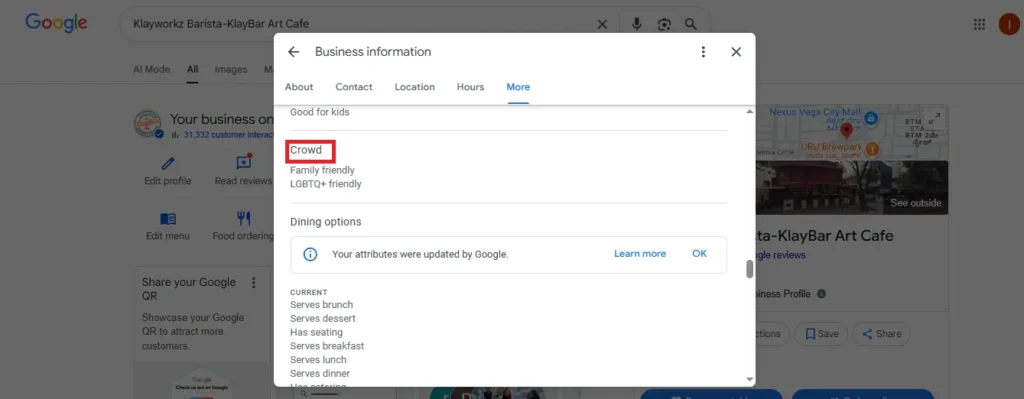Click Learn more in the attributes notice

pos(640,254)
